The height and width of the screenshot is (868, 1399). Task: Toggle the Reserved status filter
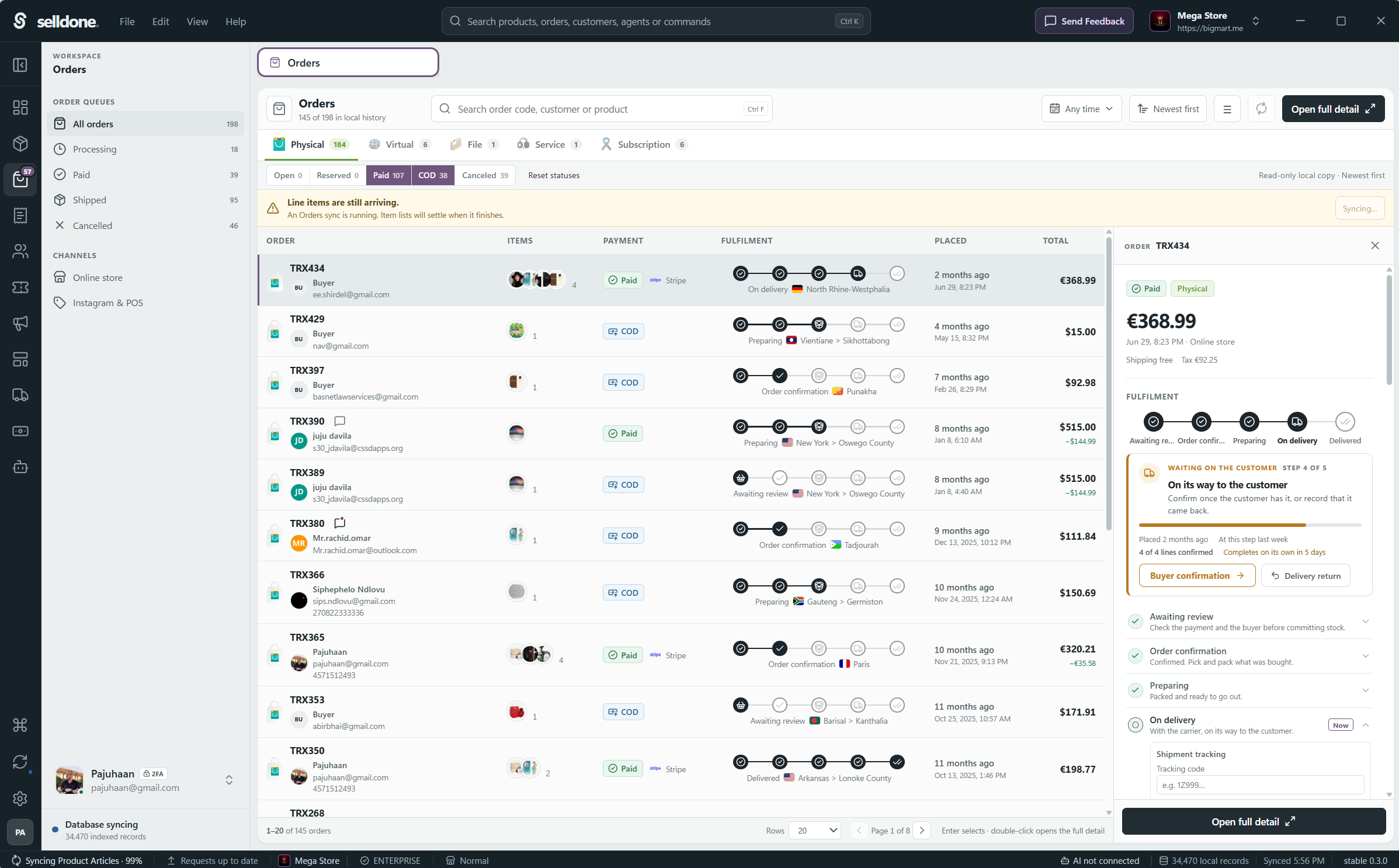tap(338, 175)
